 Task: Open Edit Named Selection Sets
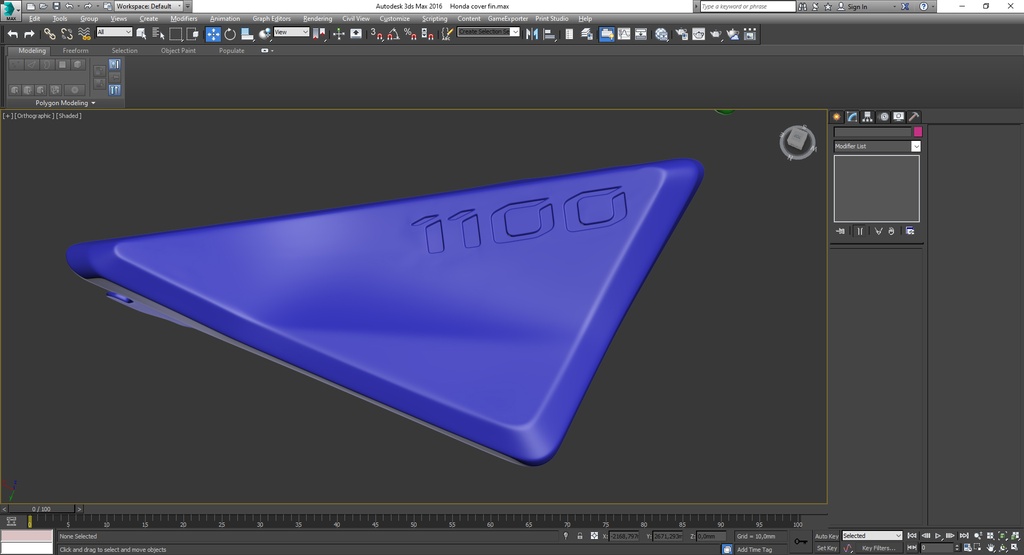pos(447,34)
